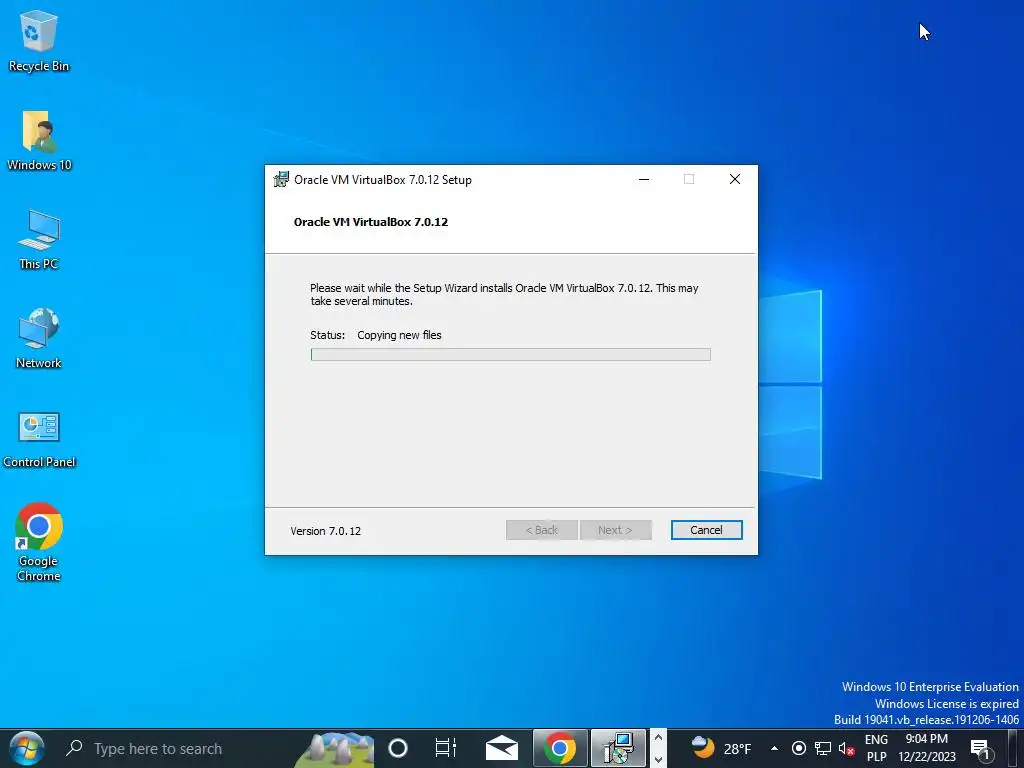This screenshot has height=768, width=1024.
Task: Open the Recycle Bin desktop icon
Action: pos(39,40)
